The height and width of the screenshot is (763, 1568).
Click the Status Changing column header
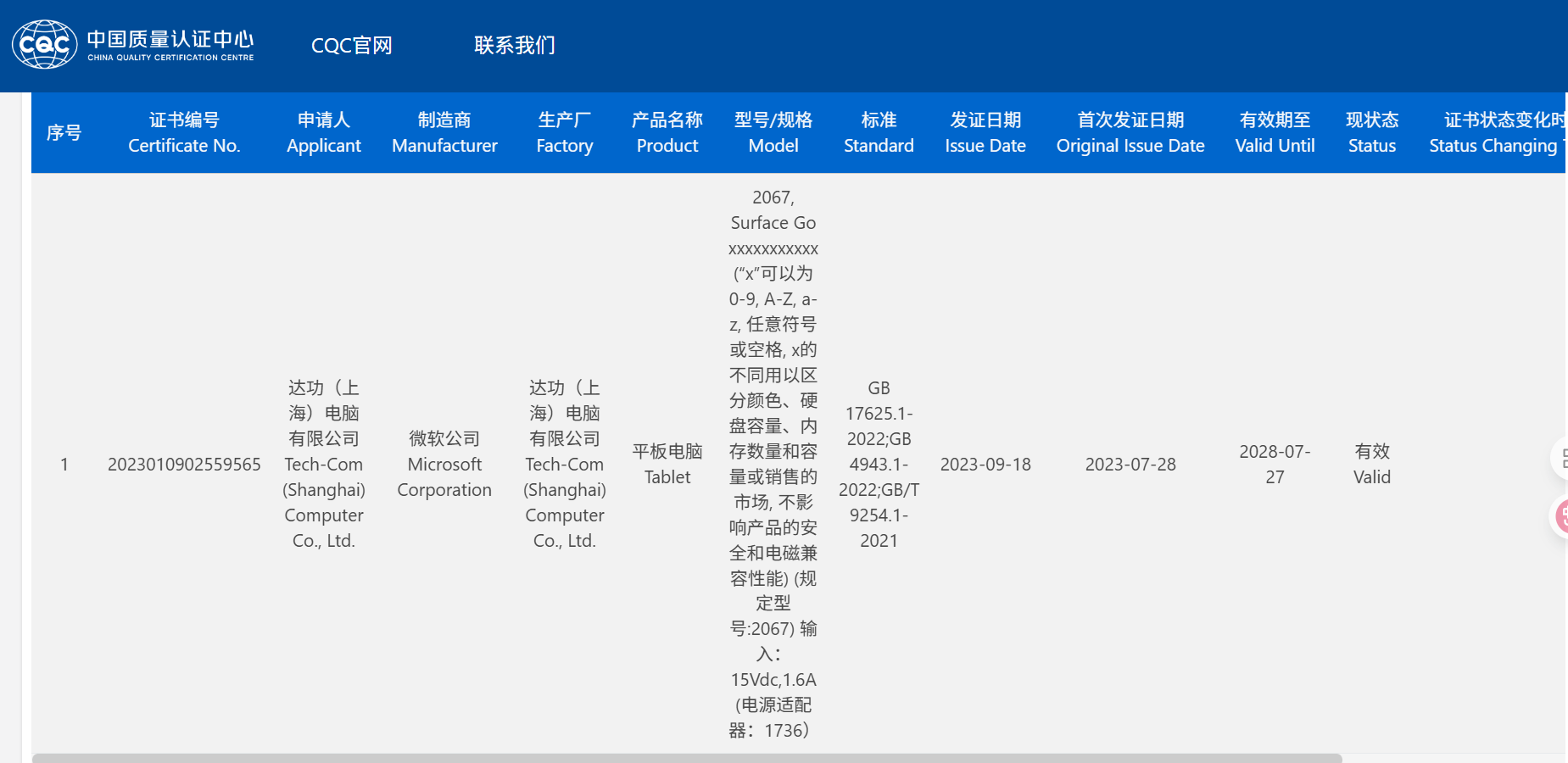(x=1496, y=133)
